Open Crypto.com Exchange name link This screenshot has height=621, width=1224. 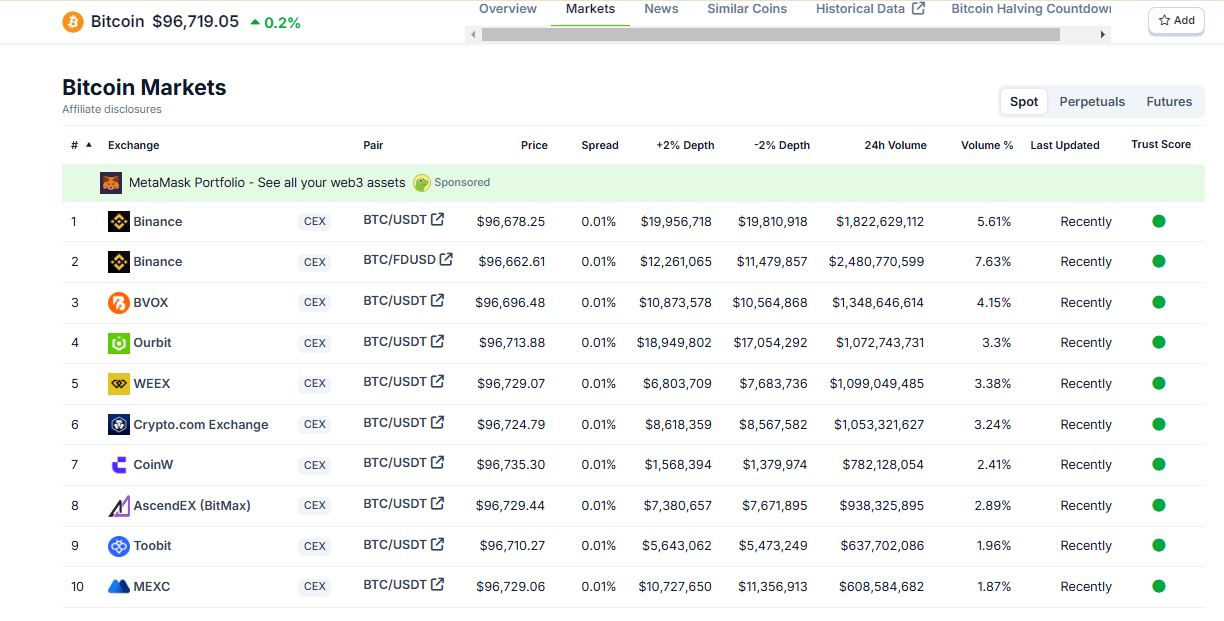pos(201,424)
